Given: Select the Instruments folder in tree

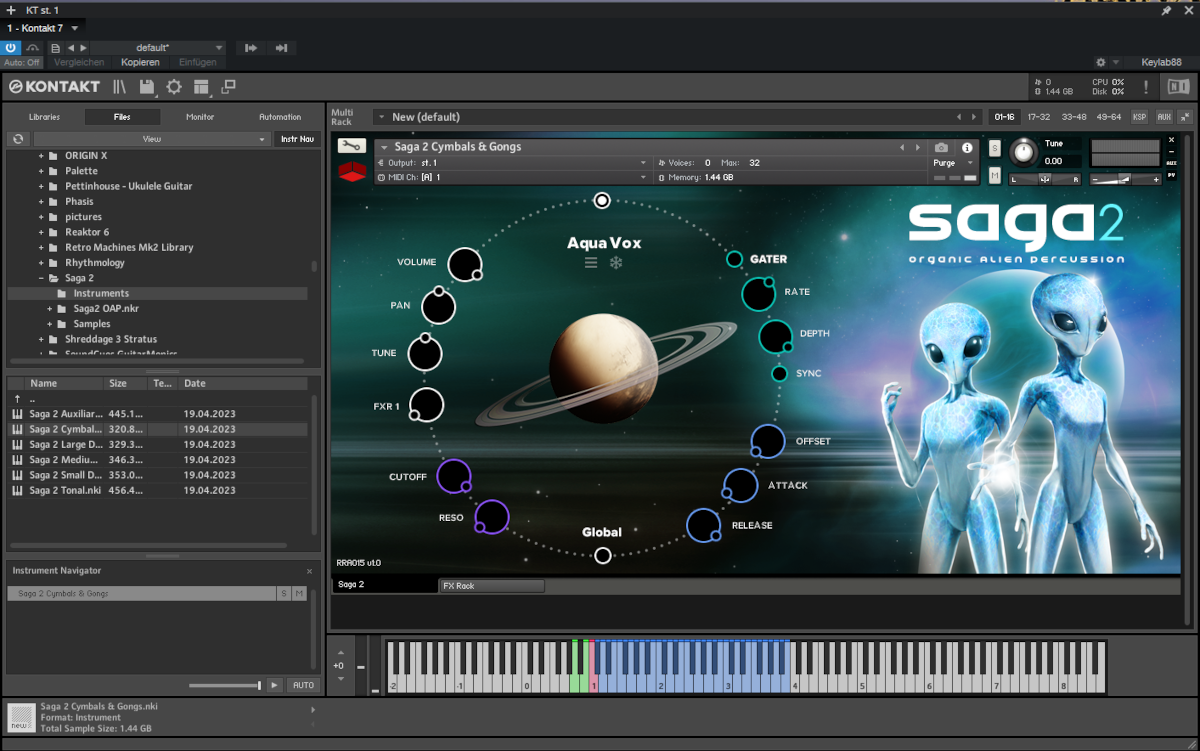Looking at the screenshot, I should (x=158, y=294).
